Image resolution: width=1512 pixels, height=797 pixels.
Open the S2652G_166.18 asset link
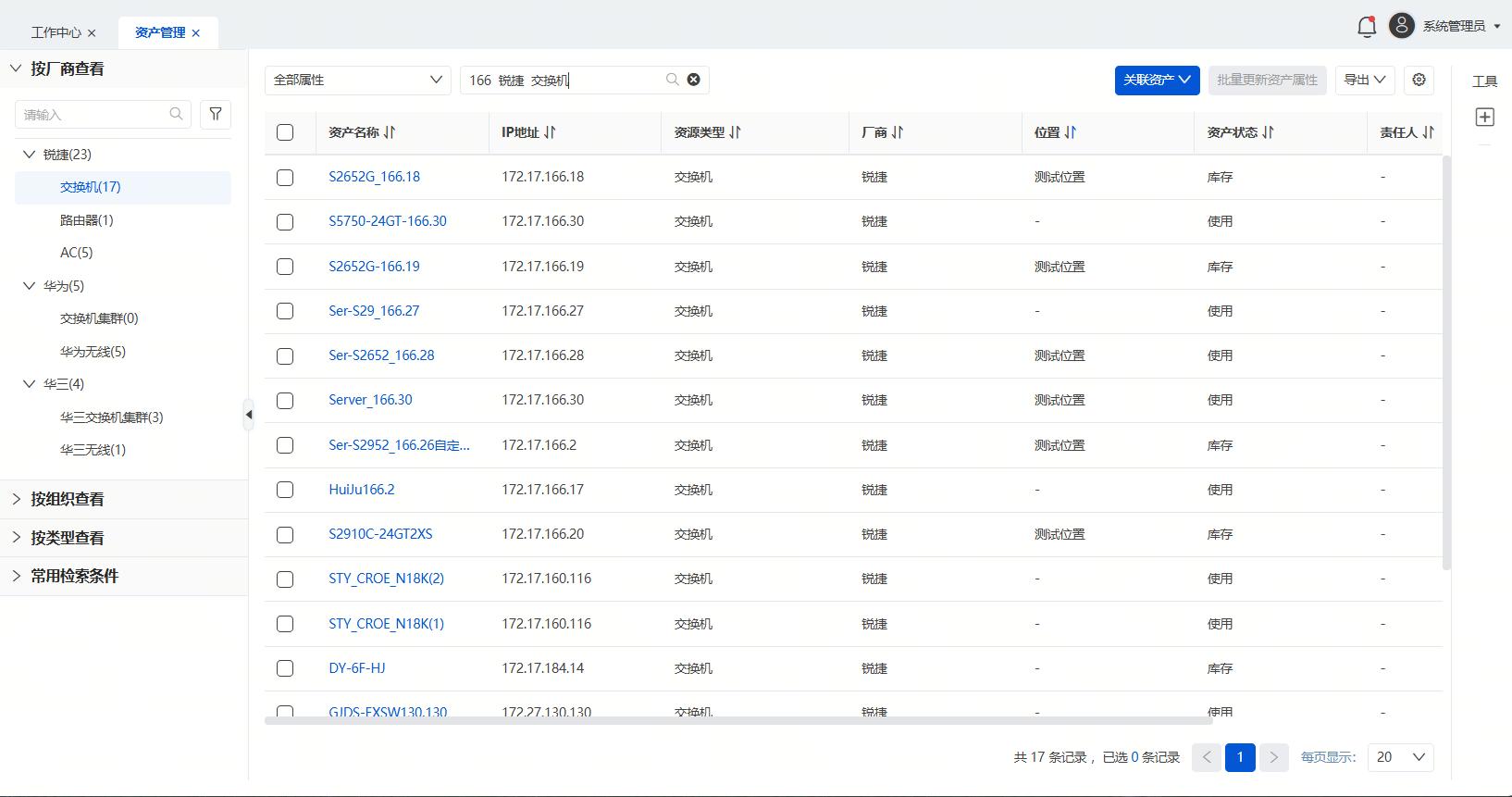point(375,177)
